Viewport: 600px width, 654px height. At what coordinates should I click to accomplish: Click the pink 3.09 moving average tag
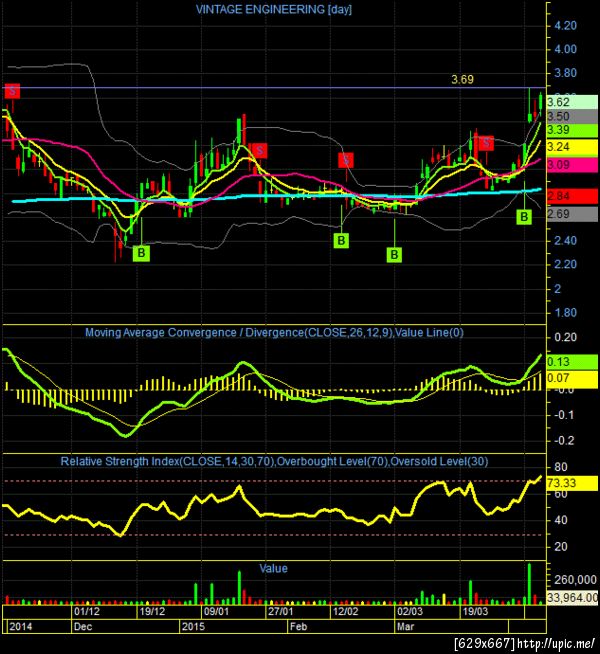point(572,165)
